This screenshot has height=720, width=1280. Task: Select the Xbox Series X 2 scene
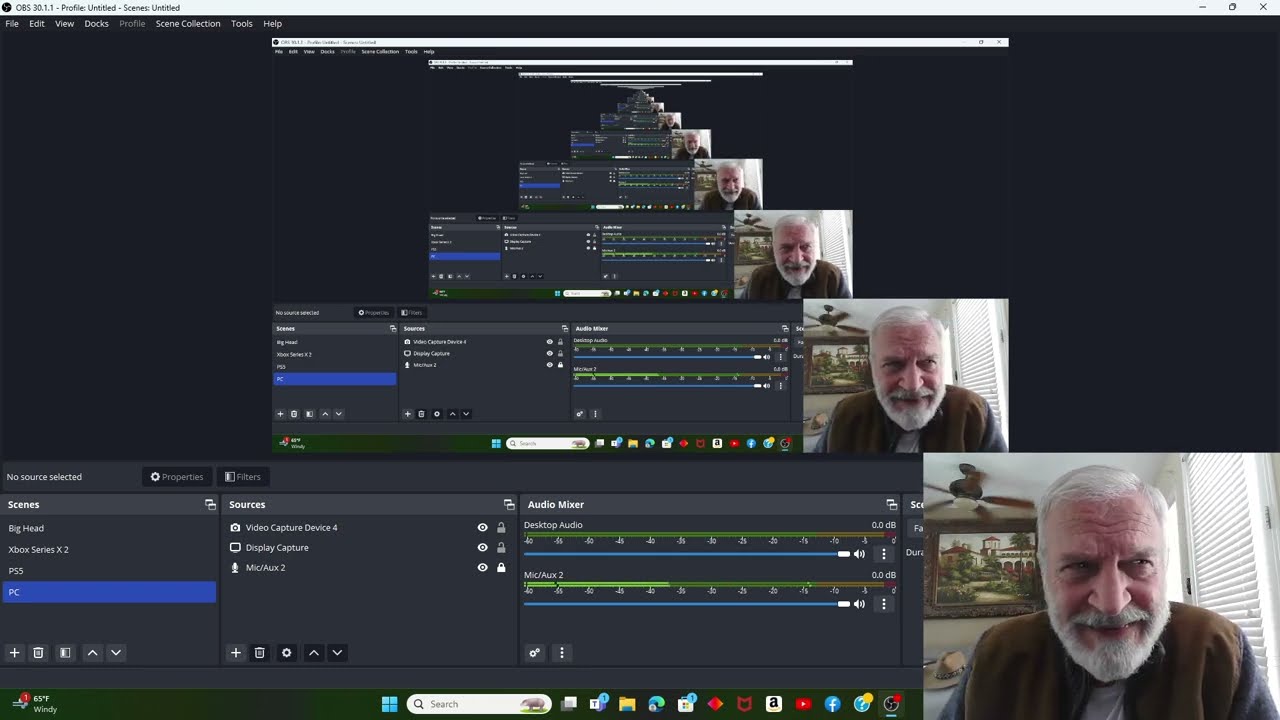(x=109, y=549)
